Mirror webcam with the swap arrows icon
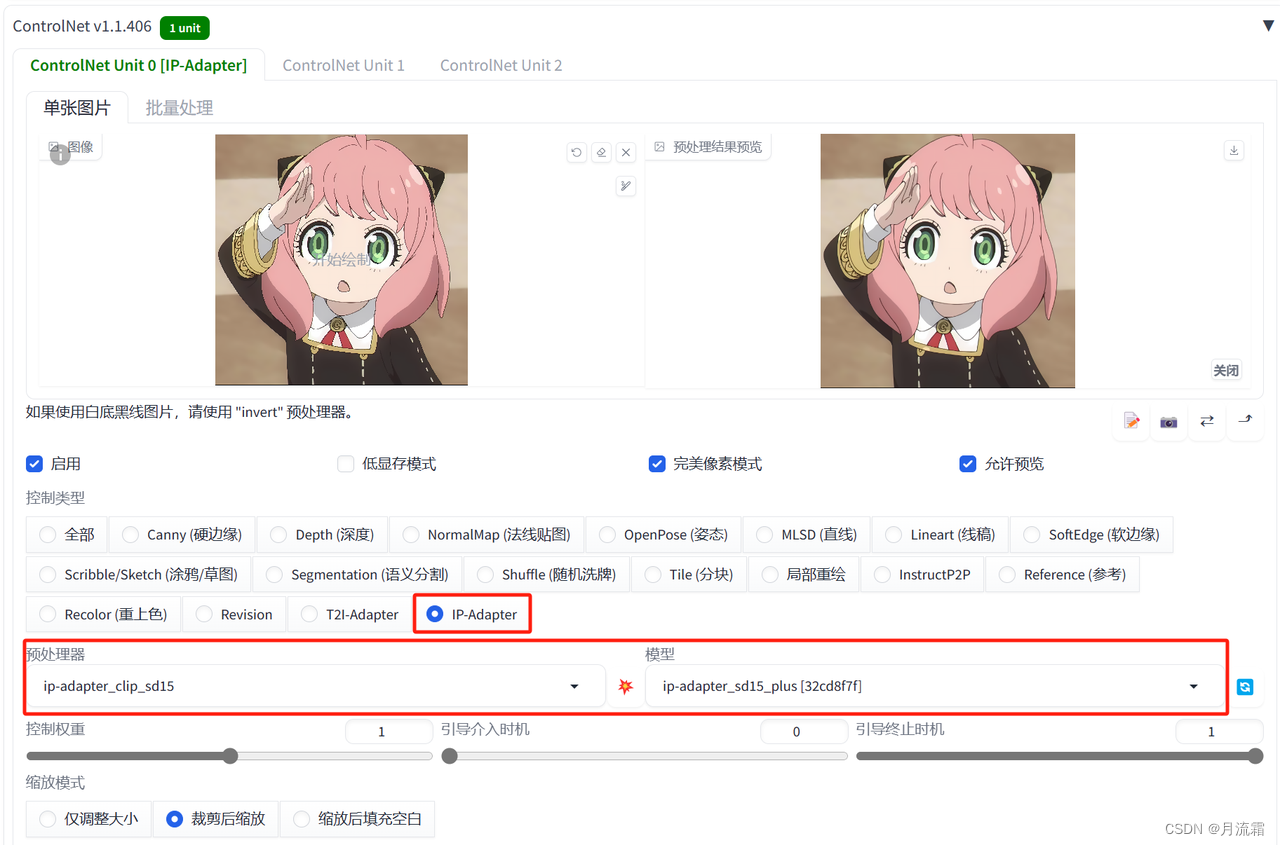This screenshot has height=845, width=1280. point(1207,421)
